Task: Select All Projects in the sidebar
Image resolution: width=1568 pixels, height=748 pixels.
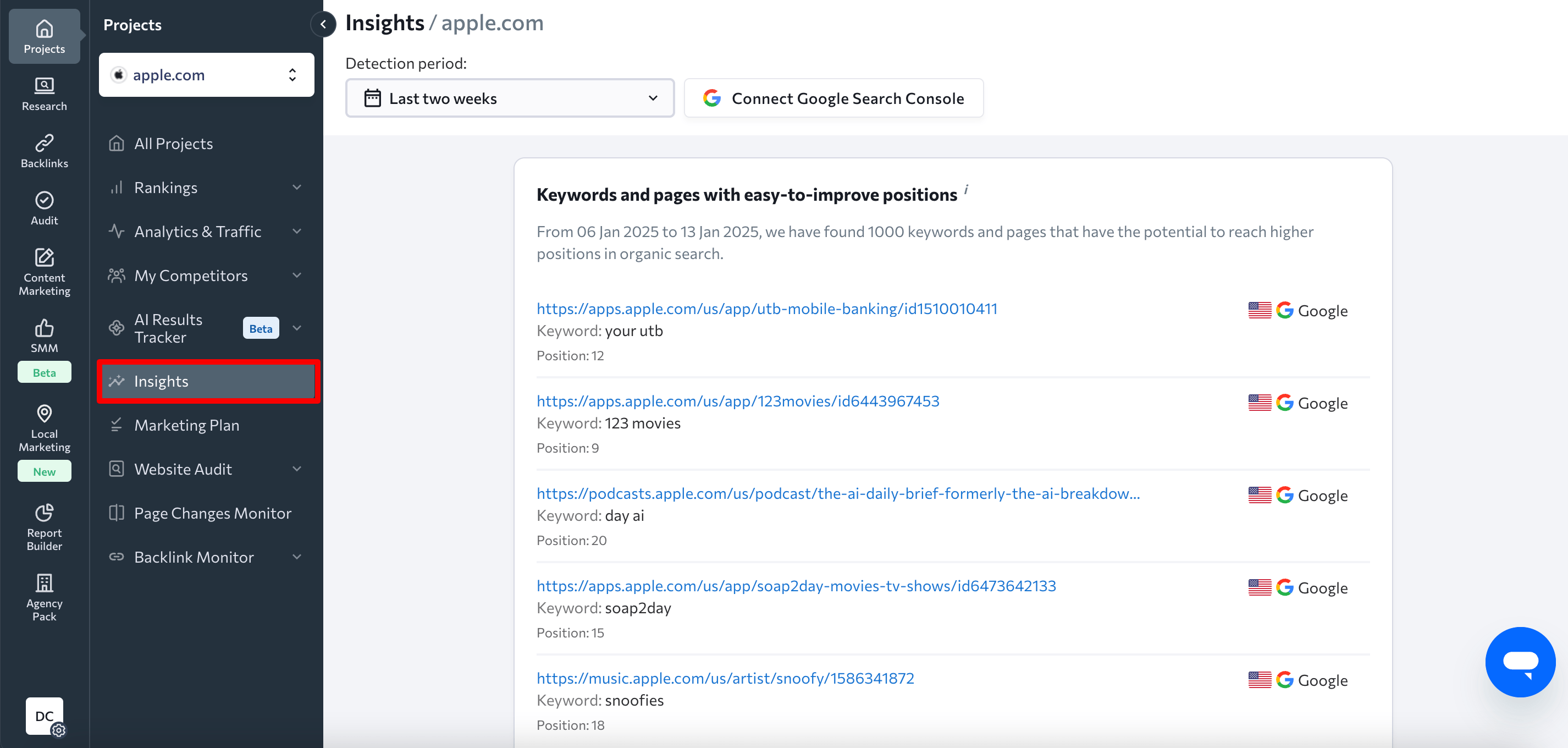Action: click(x=206, y=143)
